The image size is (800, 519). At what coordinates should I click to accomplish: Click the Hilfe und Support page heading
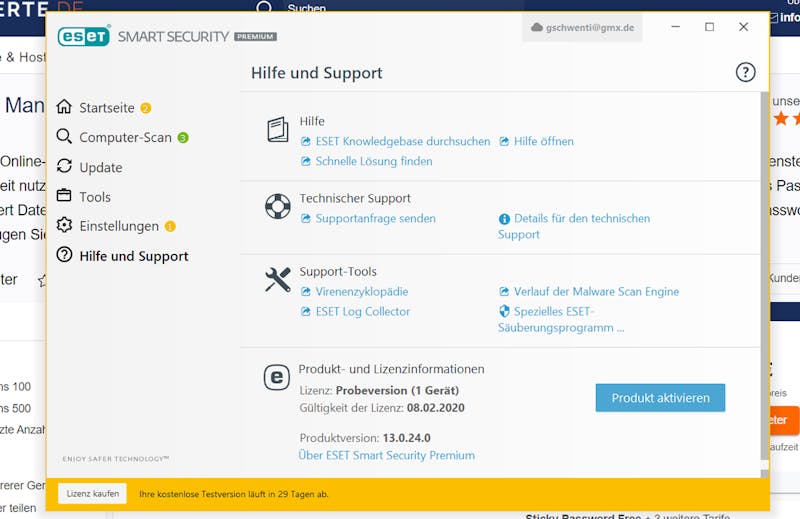tap(317, 73)
